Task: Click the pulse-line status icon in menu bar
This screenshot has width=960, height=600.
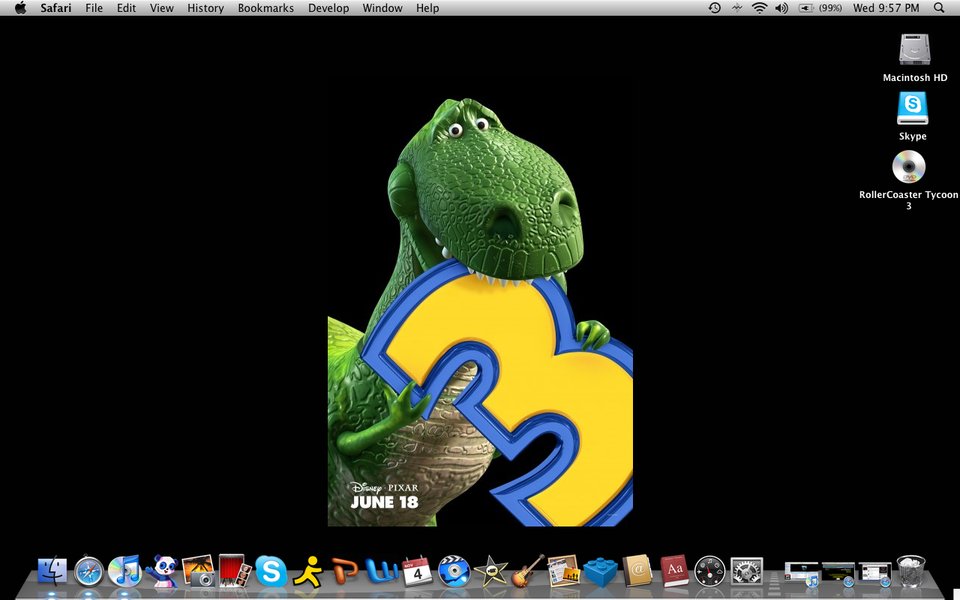Action: (737, 8)
